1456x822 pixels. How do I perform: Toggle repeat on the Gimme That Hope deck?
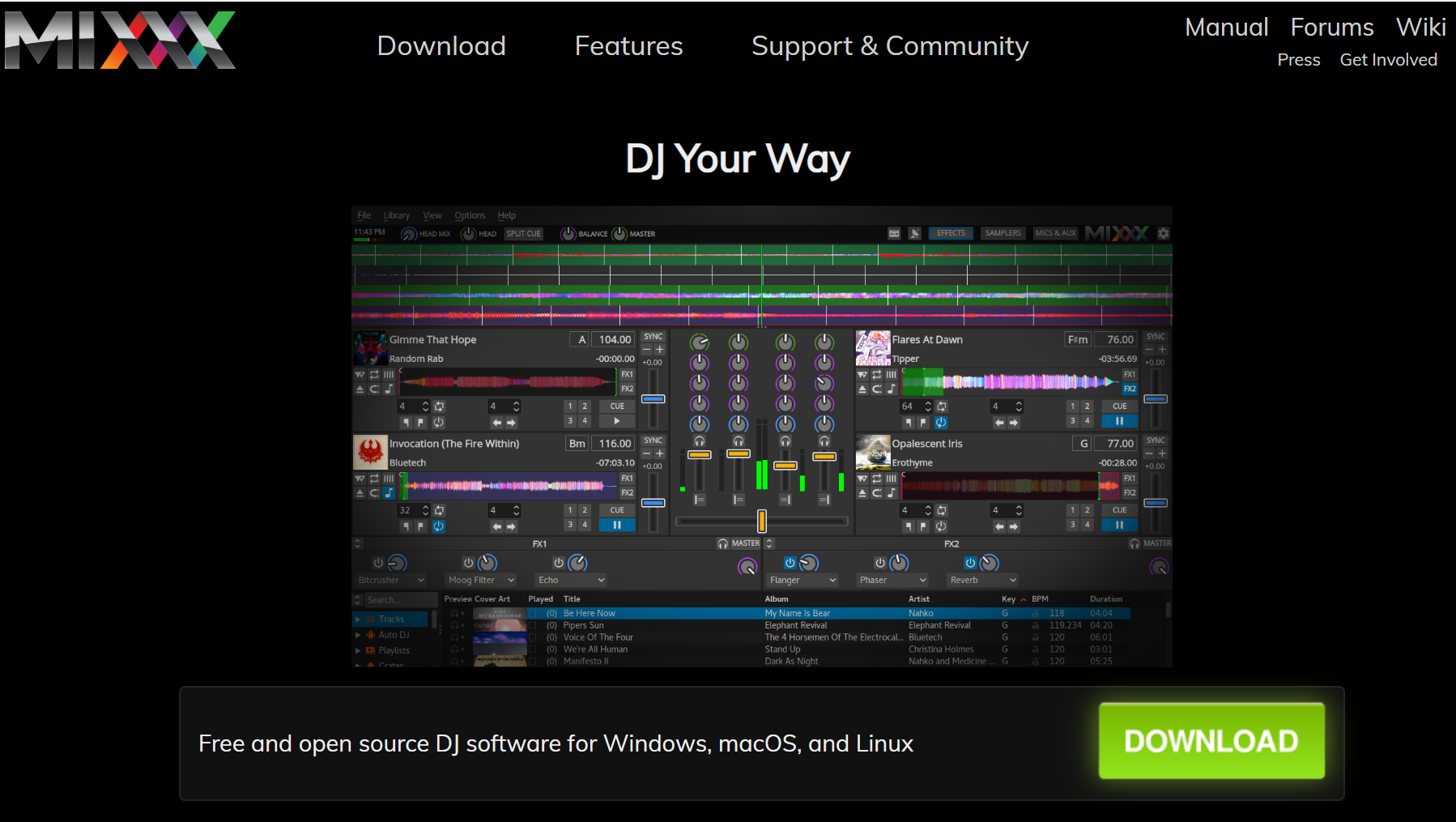[374, 375]
